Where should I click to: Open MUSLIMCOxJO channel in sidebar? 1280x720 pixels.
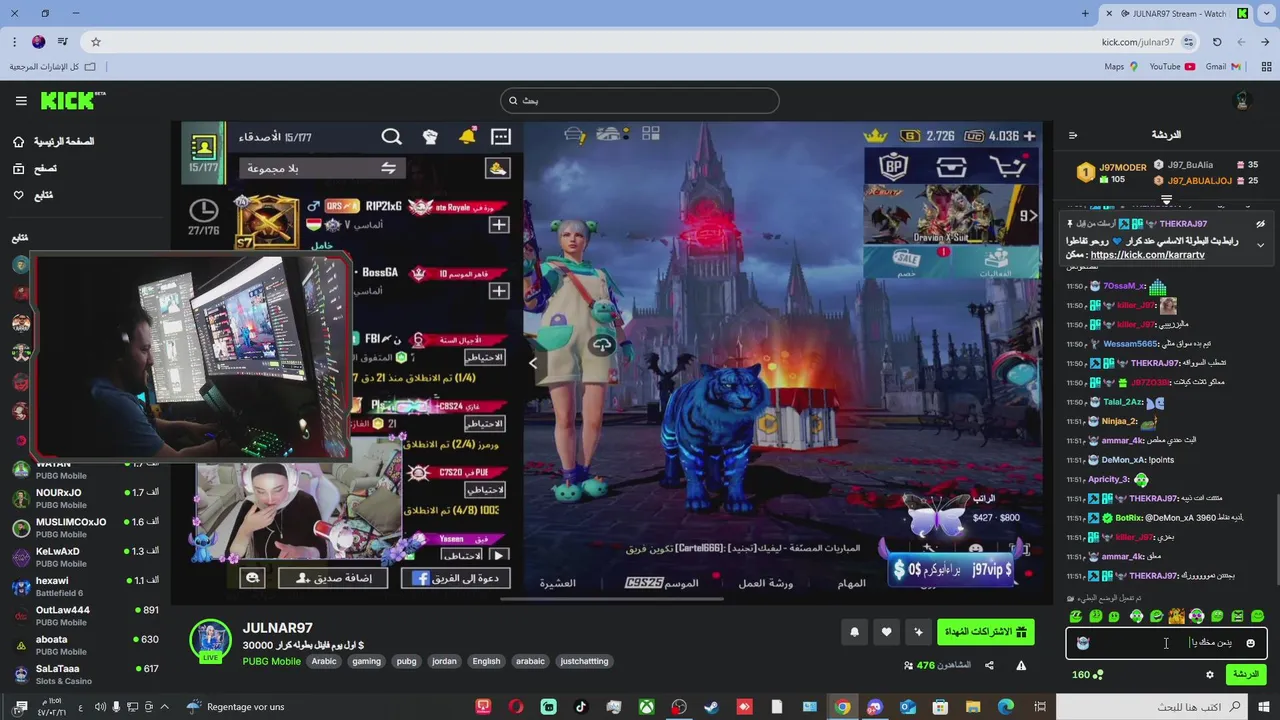click(x=85, y=528)
